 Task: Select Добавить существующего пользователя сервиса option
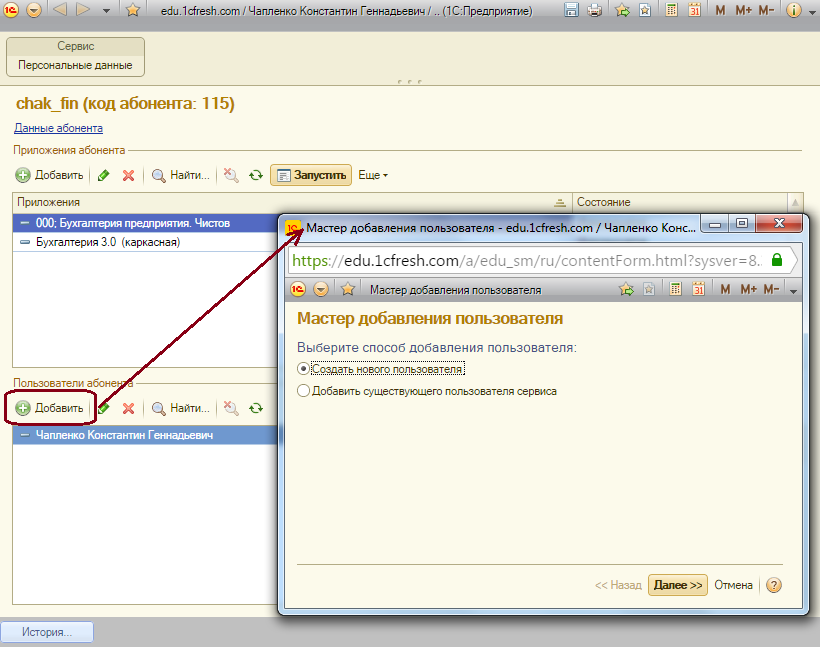pyautogui.click(x=427, y=391)
